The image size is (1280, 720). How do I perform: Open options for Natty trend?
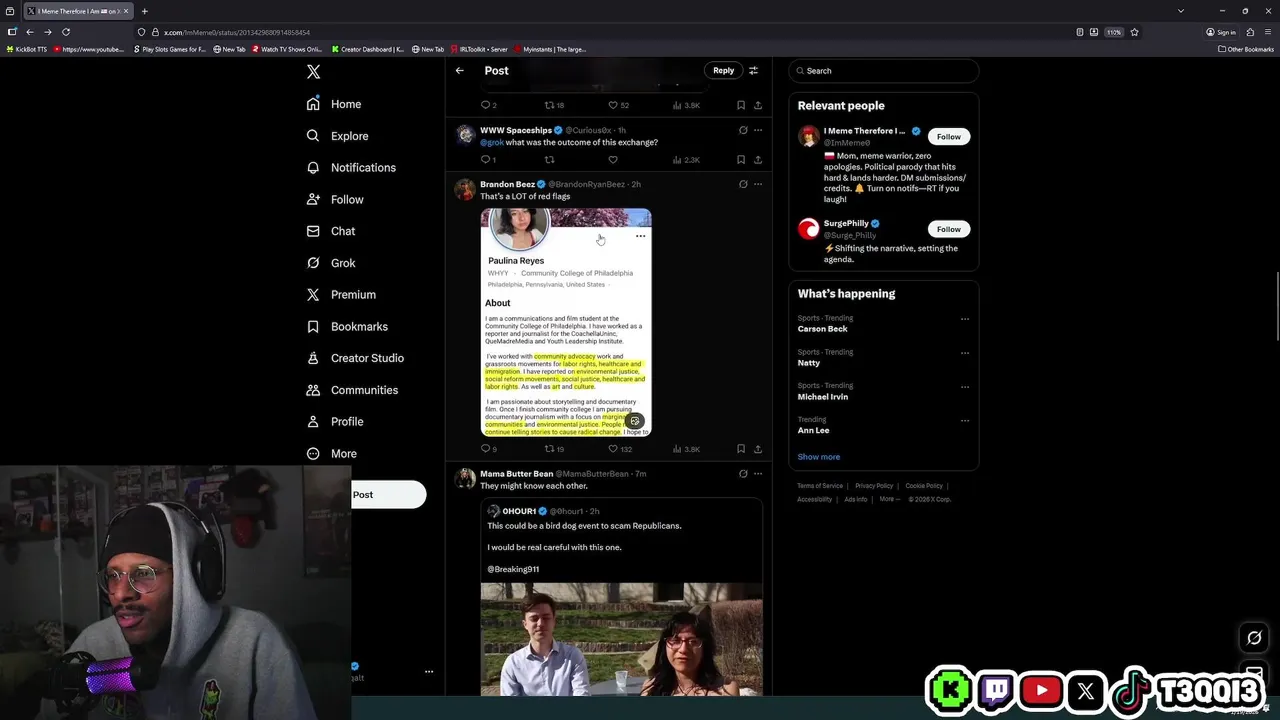(x=965, y=353)
